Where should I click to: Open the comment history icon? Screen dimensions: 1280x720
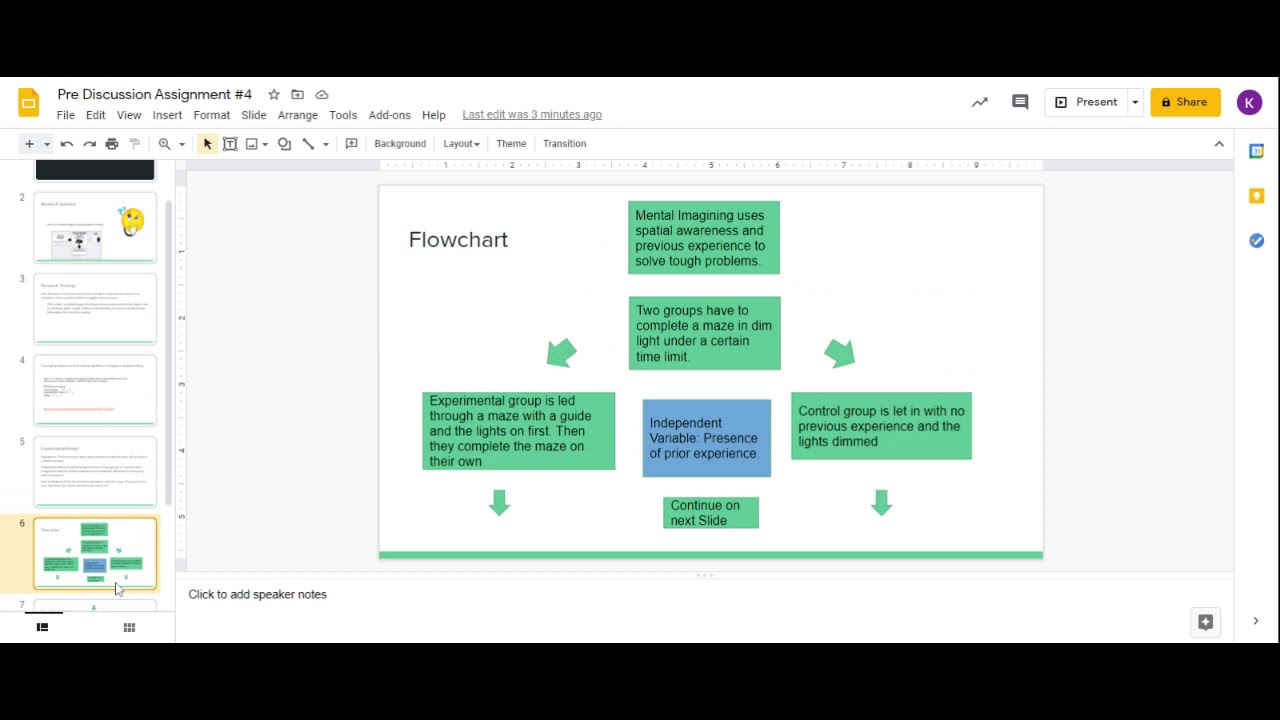tap(1020, 102)
